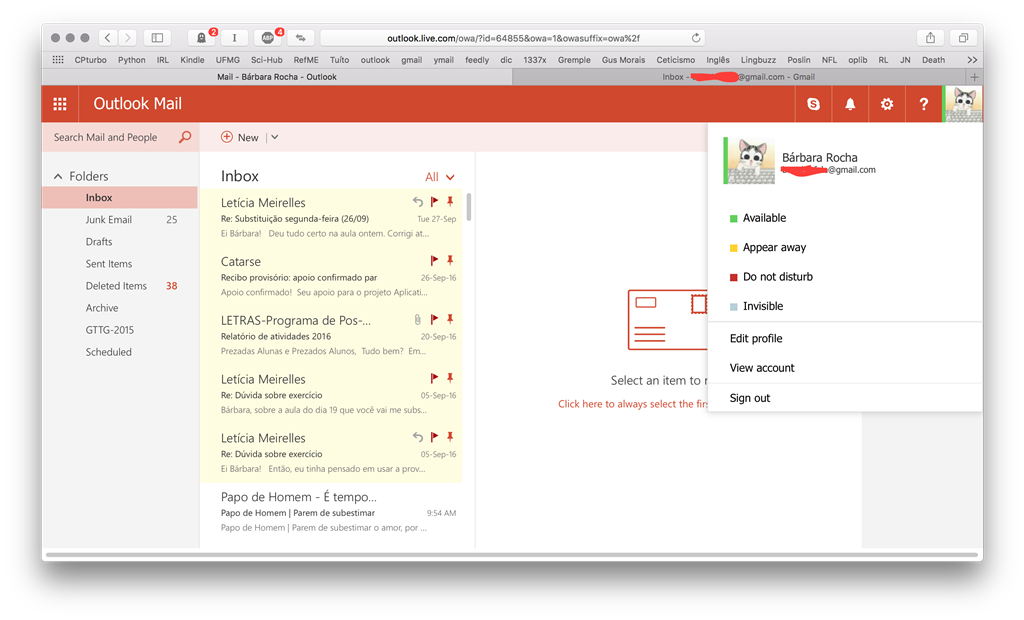Show more bookmarks with the overflow chevron
The image size is (1024, 620).
coord(972,59)
